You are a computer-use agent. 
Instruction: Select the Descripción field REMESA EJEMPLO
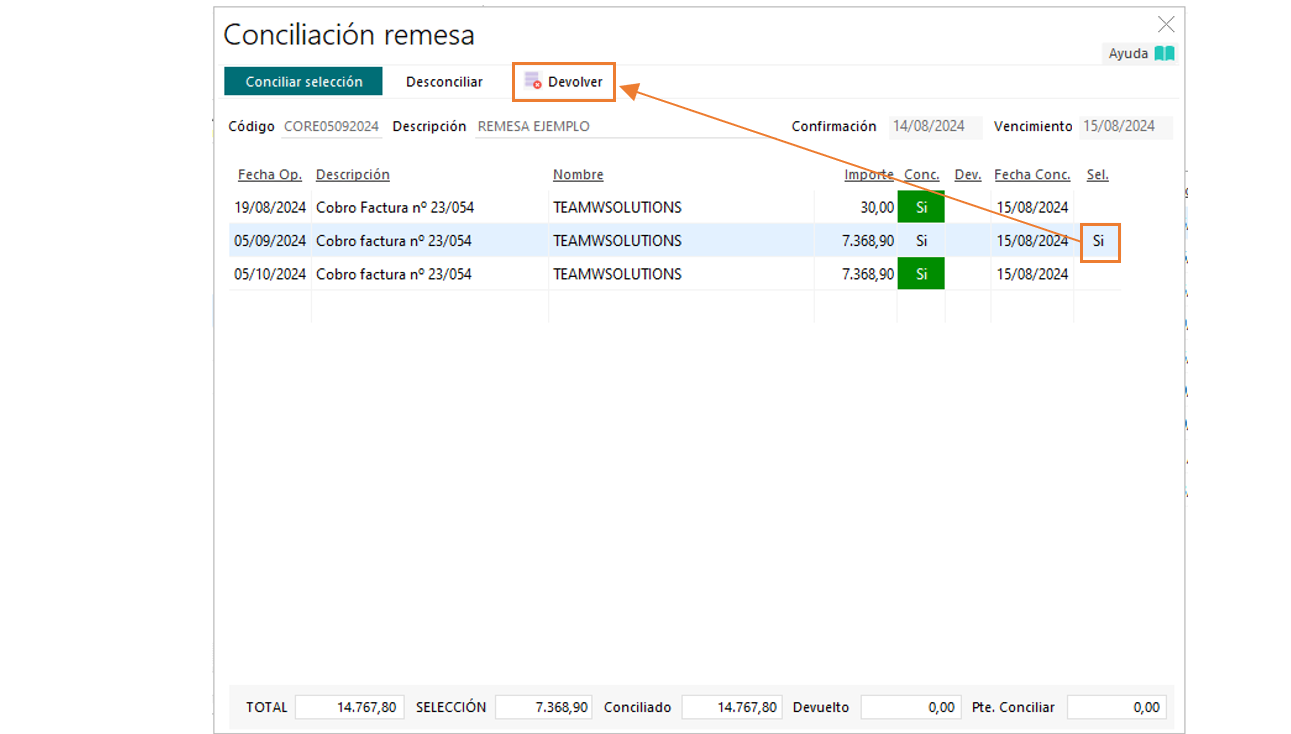(623, 127)
